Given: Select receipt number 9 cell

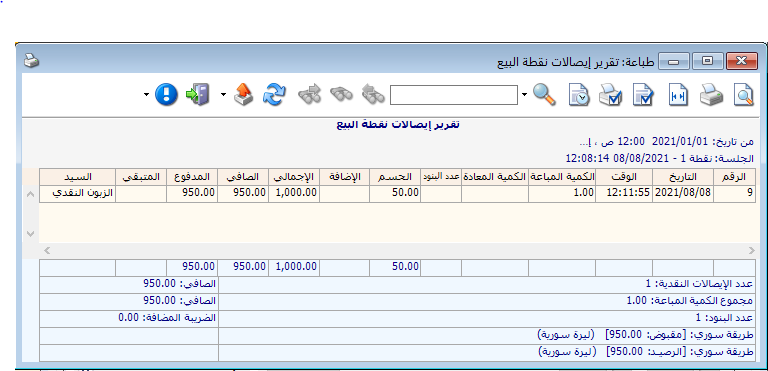Looking at the screenshot, I should pyautogui.click(x=734, y=193).
